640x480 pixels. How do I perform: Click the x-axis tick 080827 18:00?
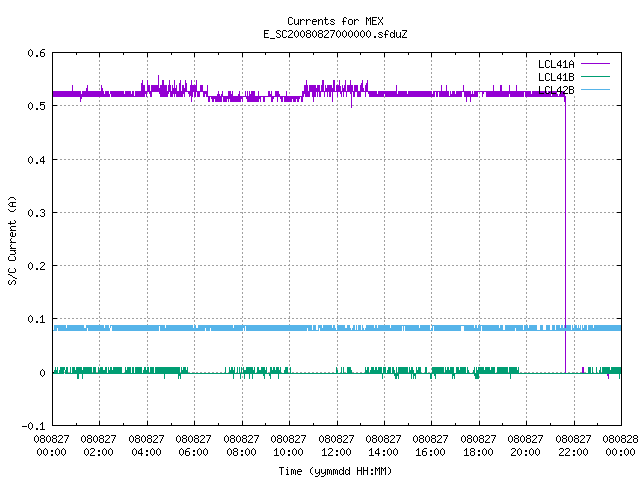pos(478,446)
